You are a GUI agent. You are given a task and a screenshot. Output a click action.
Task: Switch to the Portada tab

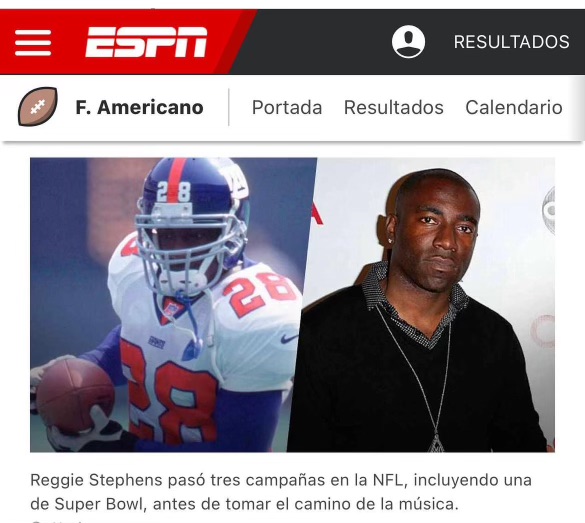coord(287,107)
